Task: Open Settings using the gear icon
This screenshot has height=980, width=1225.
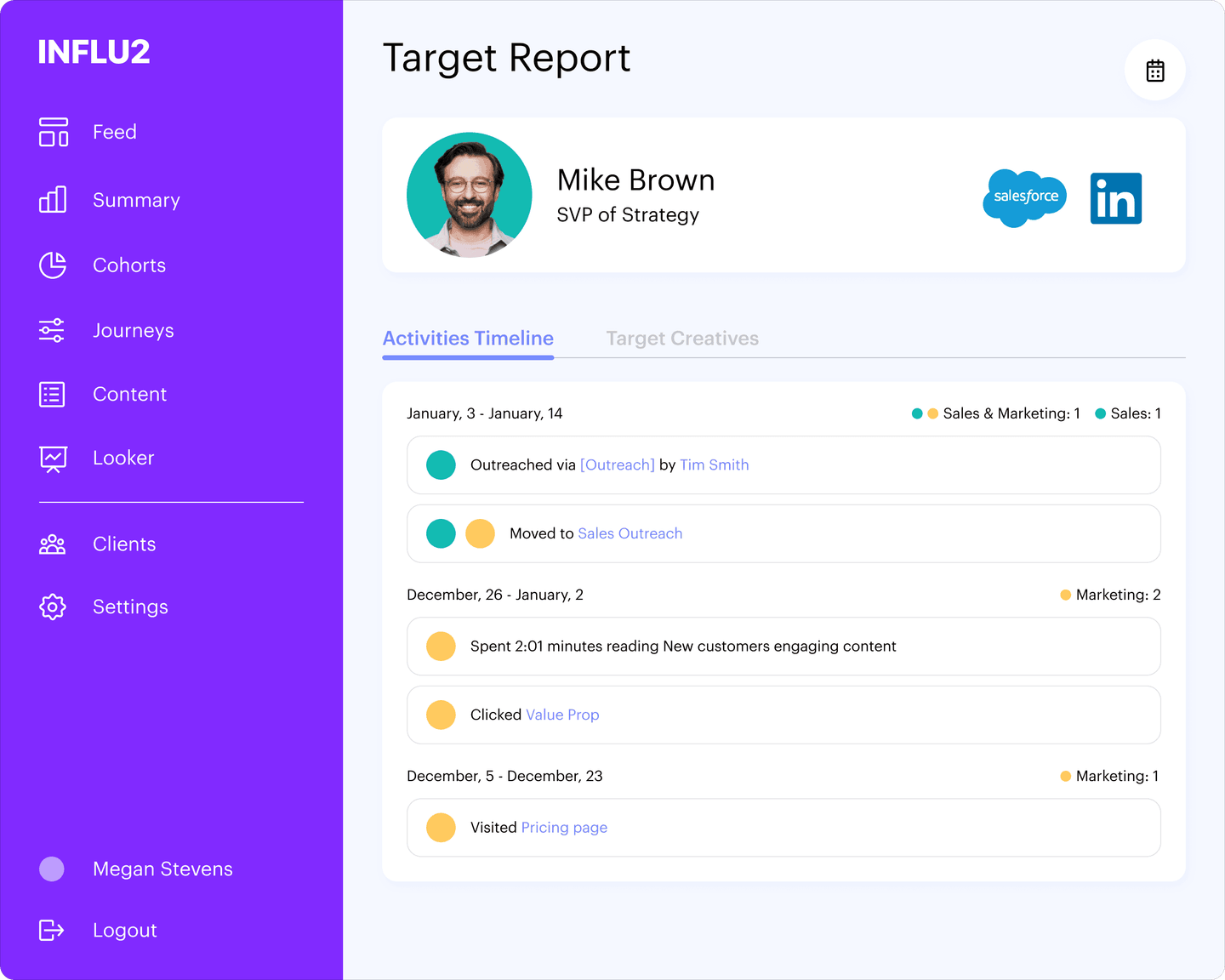Action: 53,607
